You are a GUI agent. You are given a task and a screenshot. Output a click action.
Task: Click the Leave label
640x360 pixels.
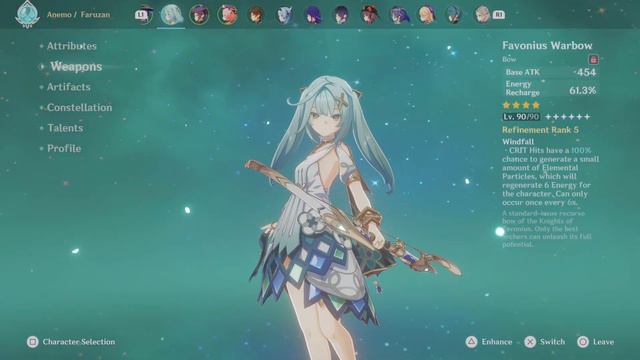click(603, 342)
